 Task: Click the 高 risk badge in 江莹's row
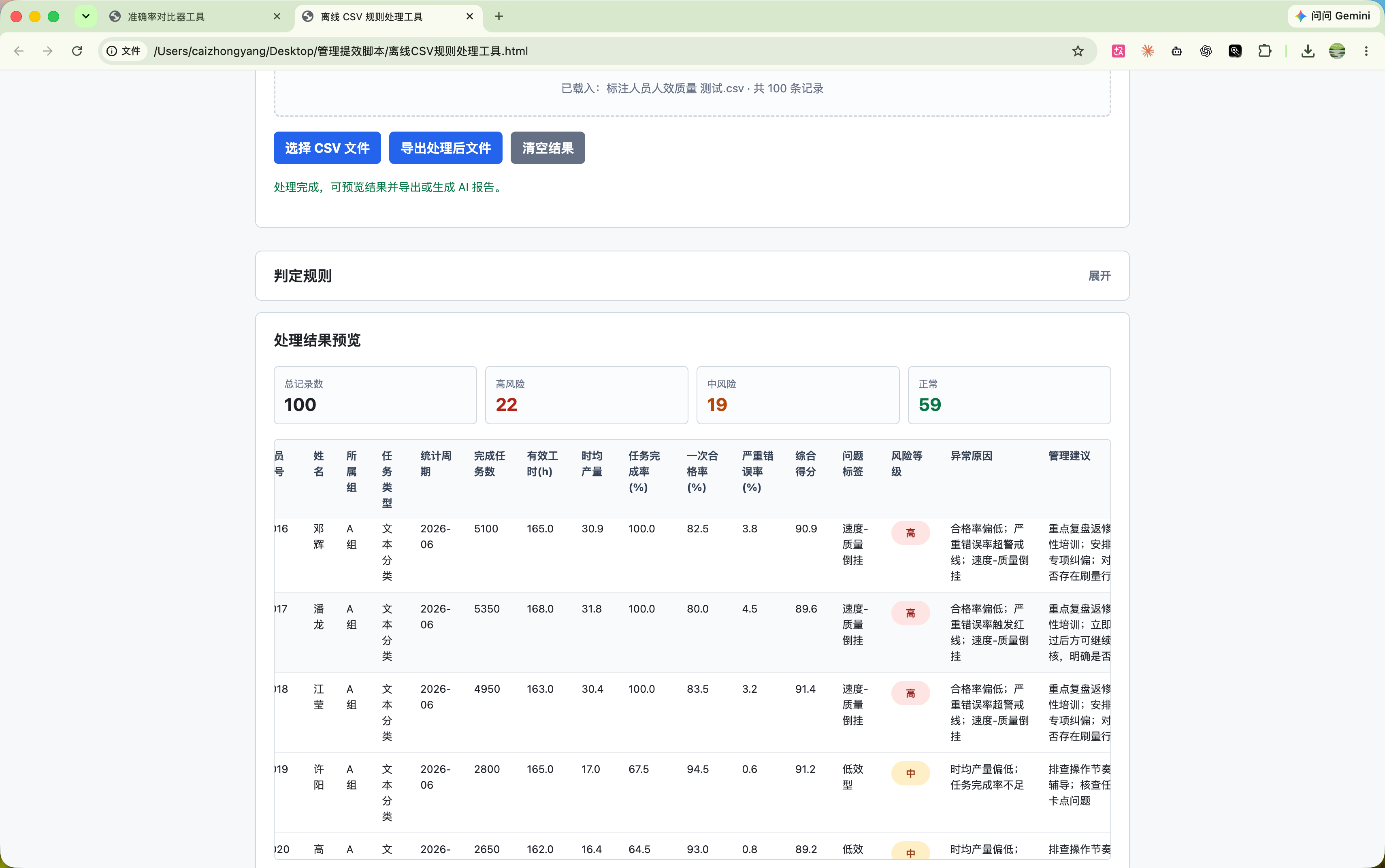point(910,693)
